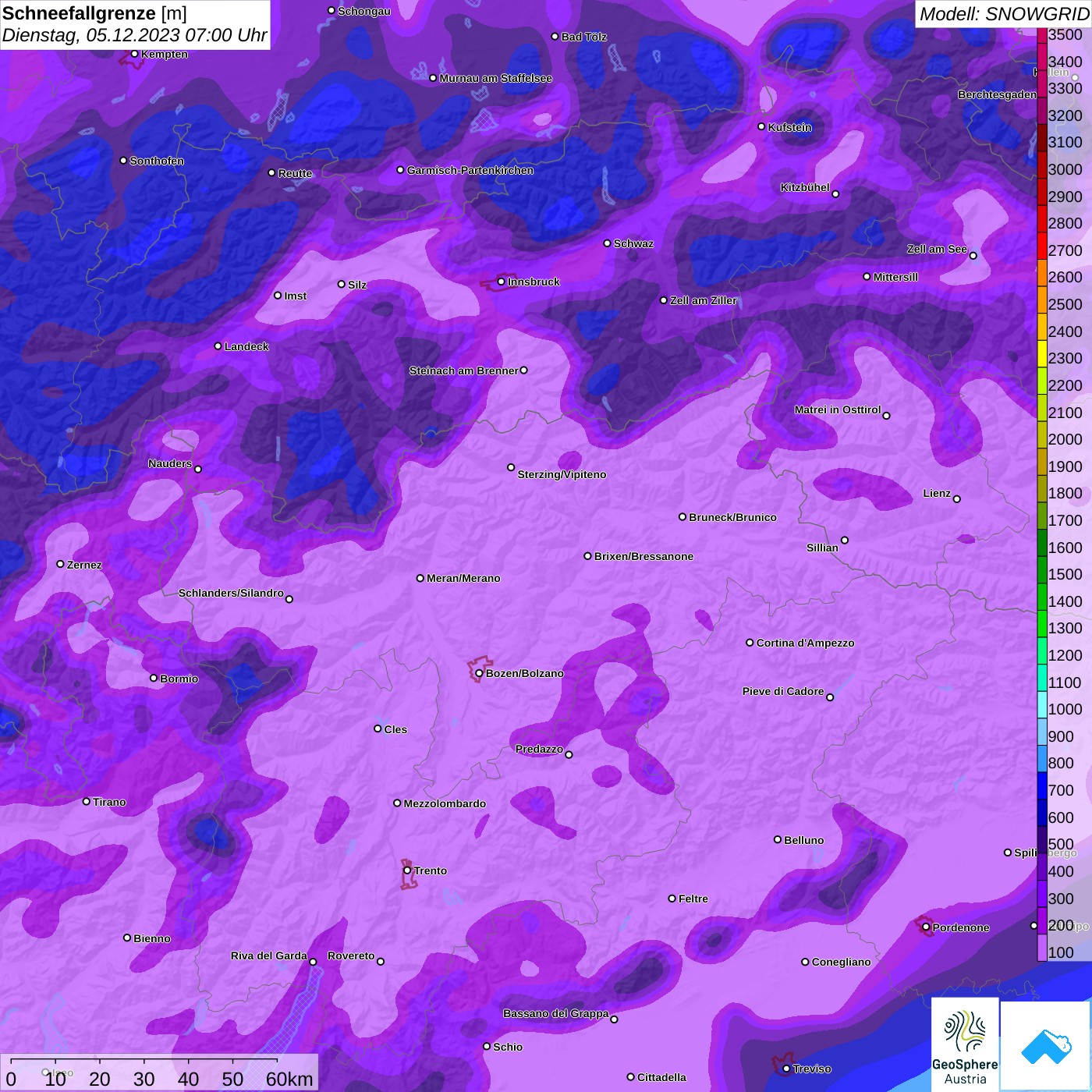1092x1092 pixels.
Task: Click the Zell am See location dot
Action: coord(973,256)
